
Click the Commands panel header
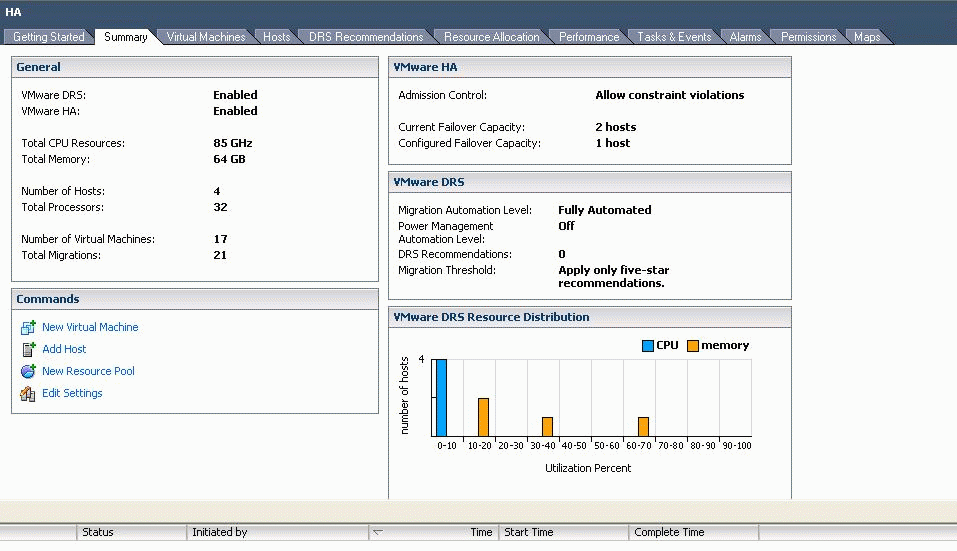pyautogui.click(x=195, y=299)
